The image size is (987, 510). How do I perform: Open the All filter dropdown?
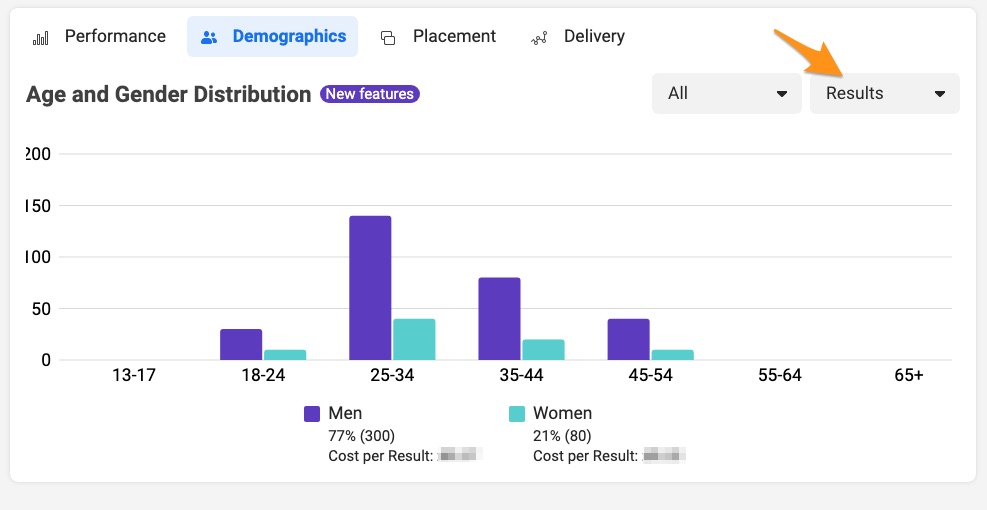pos(726,93)
